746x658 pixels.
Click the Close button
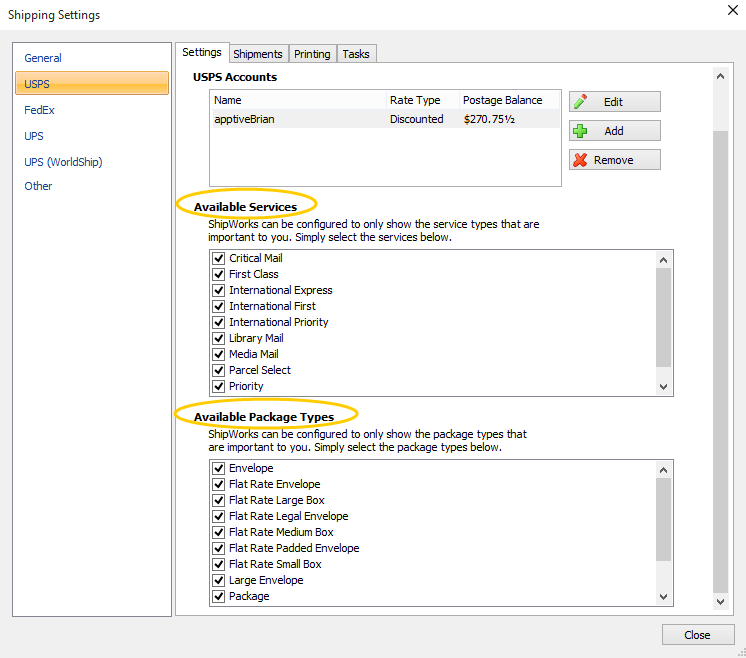pos(698,635)
